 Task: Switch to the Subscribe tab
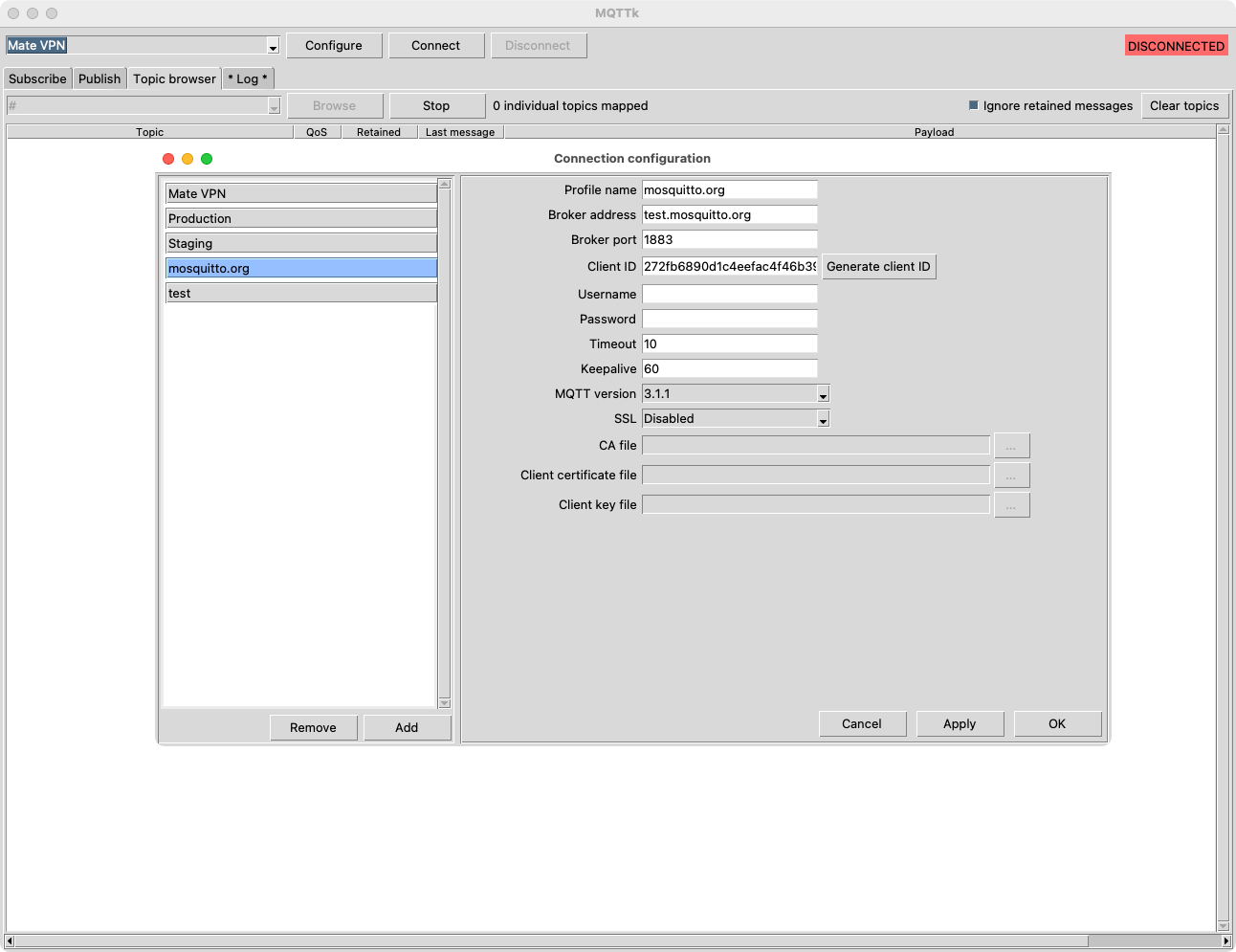pos(38,79)
